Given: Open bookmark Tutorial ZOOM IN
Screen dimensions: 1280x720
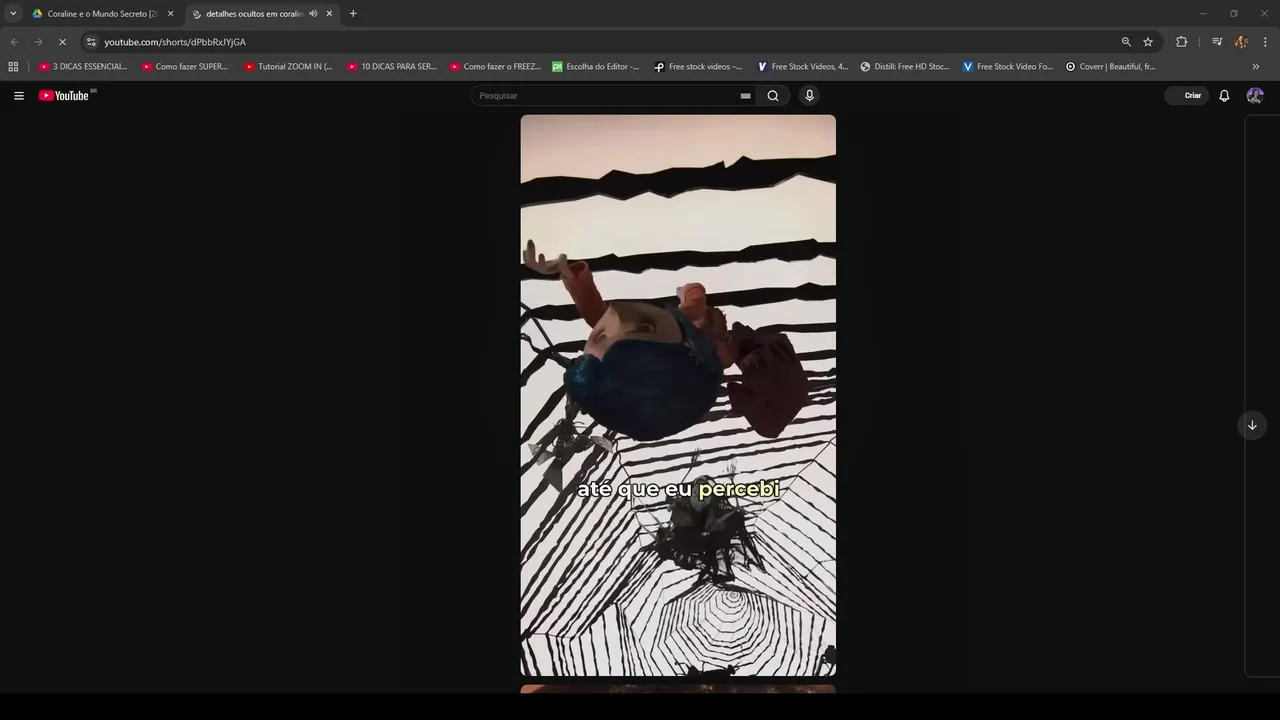Looking at the screenshot, I should pyautogui.click(x=289, y=67).
